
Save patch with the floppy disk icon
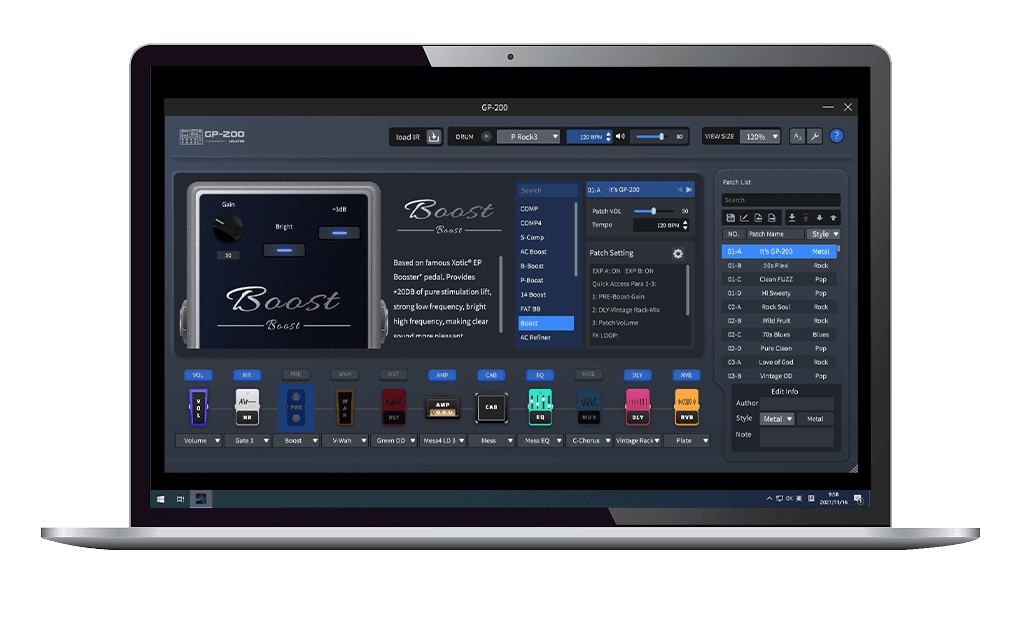731,218
